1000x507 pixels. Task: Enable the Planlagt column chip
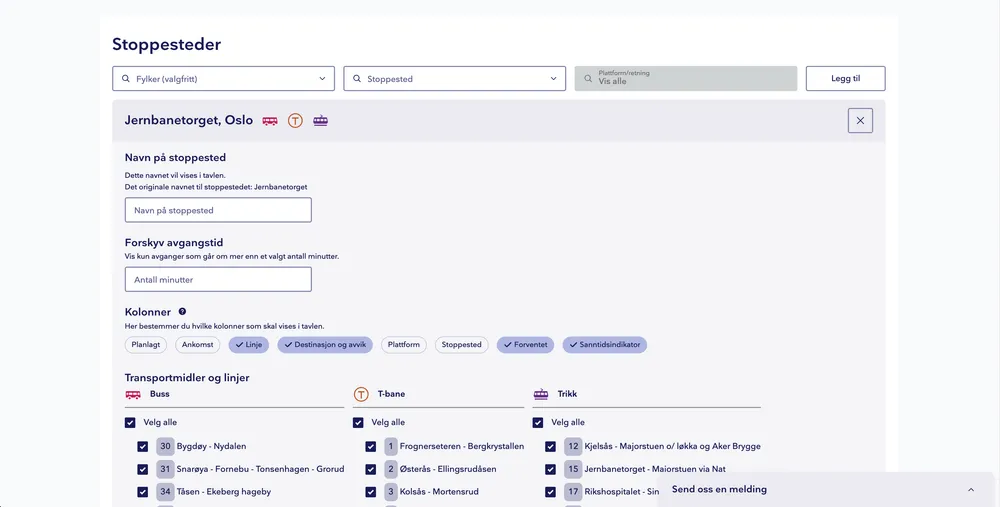pyautogui.click(x=147, y=345)
